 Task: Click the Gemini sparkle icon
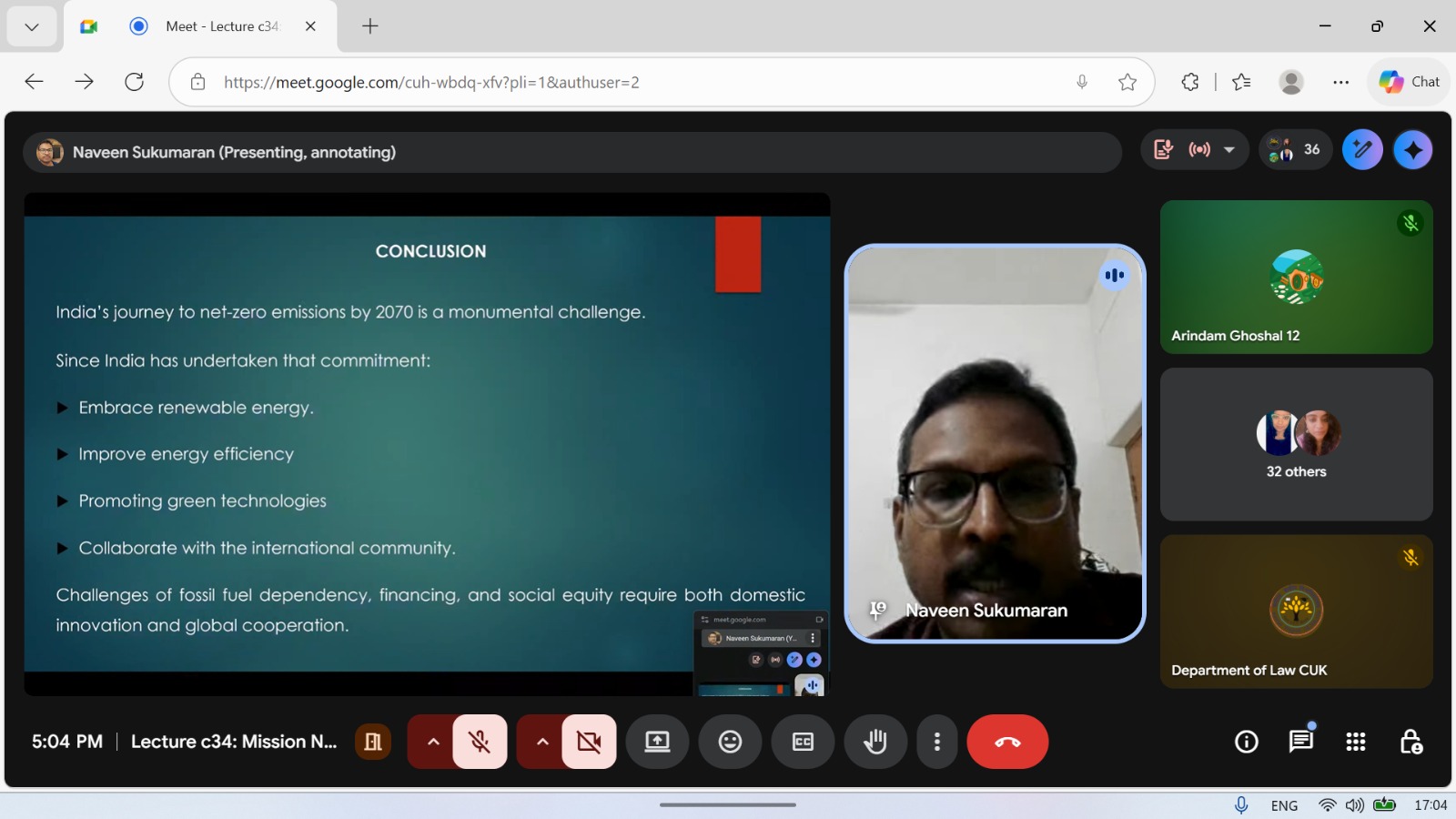[1412, 150]
